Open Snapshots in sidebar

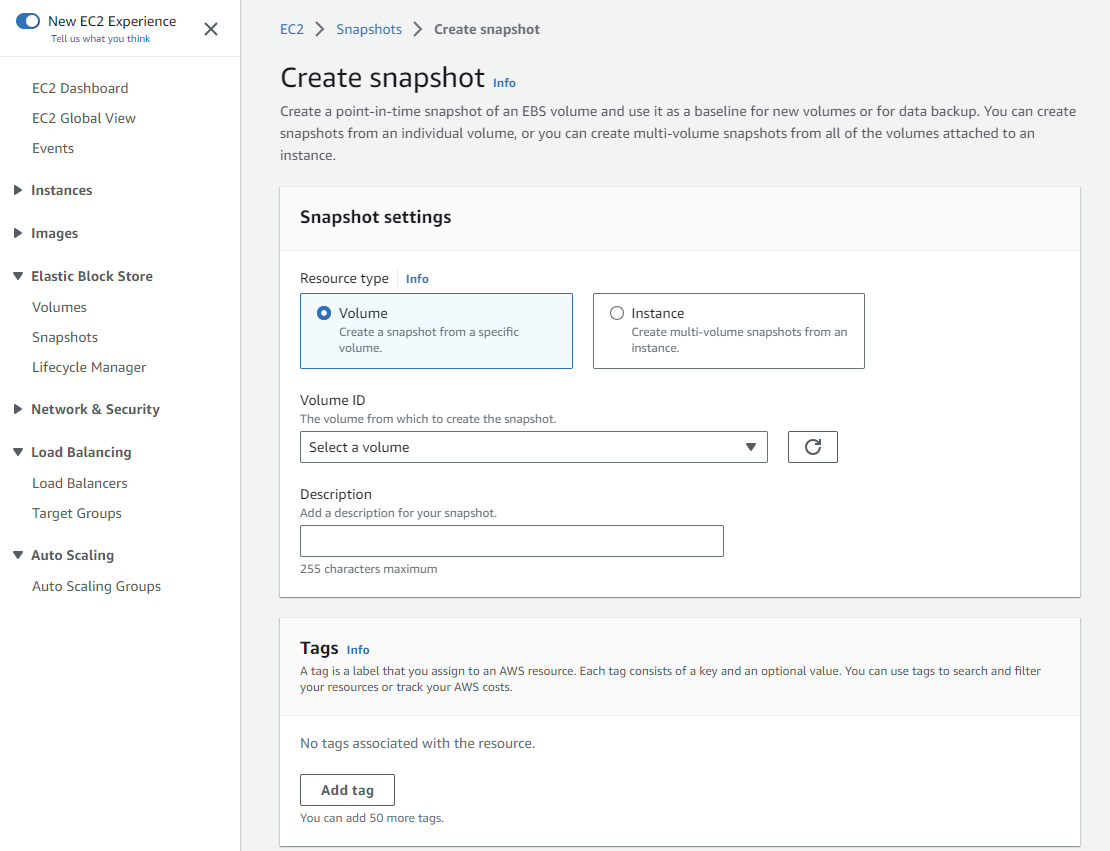[64, 337]
